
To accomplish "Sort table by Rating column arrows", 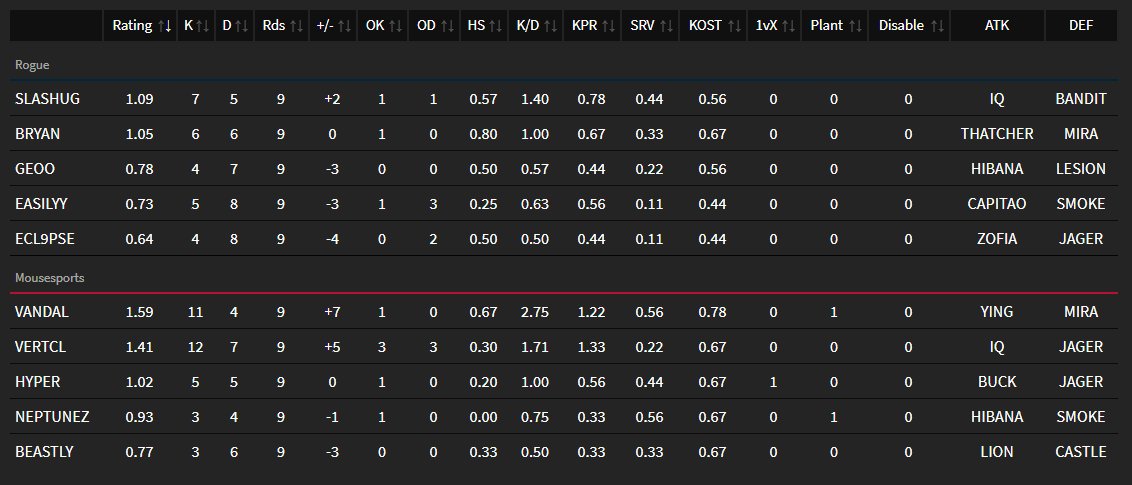I will click(x=165, y=26).
